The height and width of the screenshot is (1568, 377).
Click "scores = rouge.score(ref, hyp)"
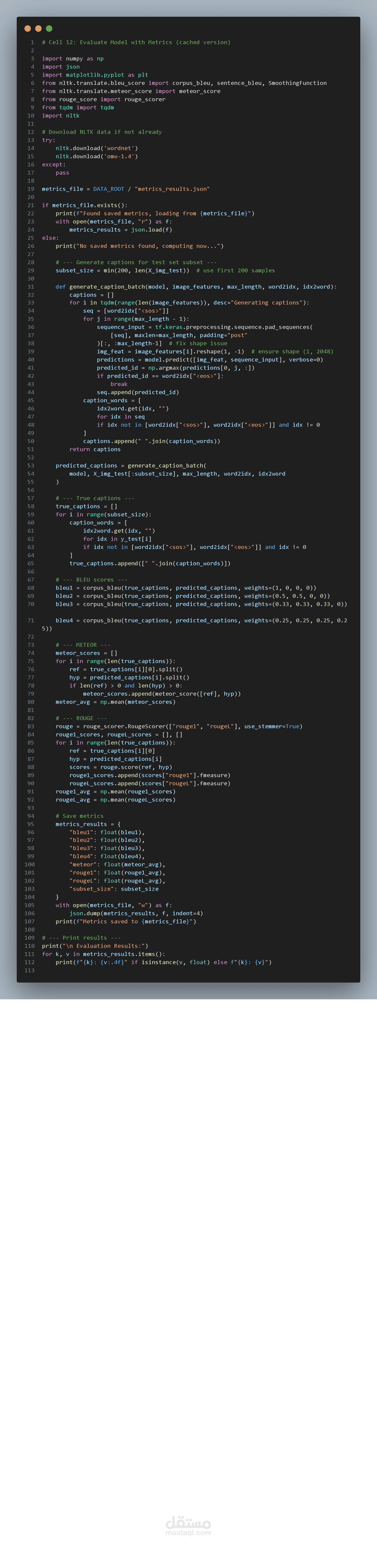click(x=121, y=767)
